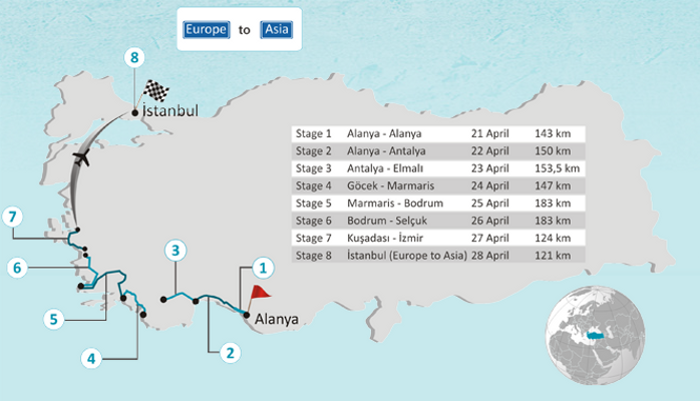Screen dimensions: 700x401
Task: Click the stage 1 circle marker
Action: (x=261, y=267)
